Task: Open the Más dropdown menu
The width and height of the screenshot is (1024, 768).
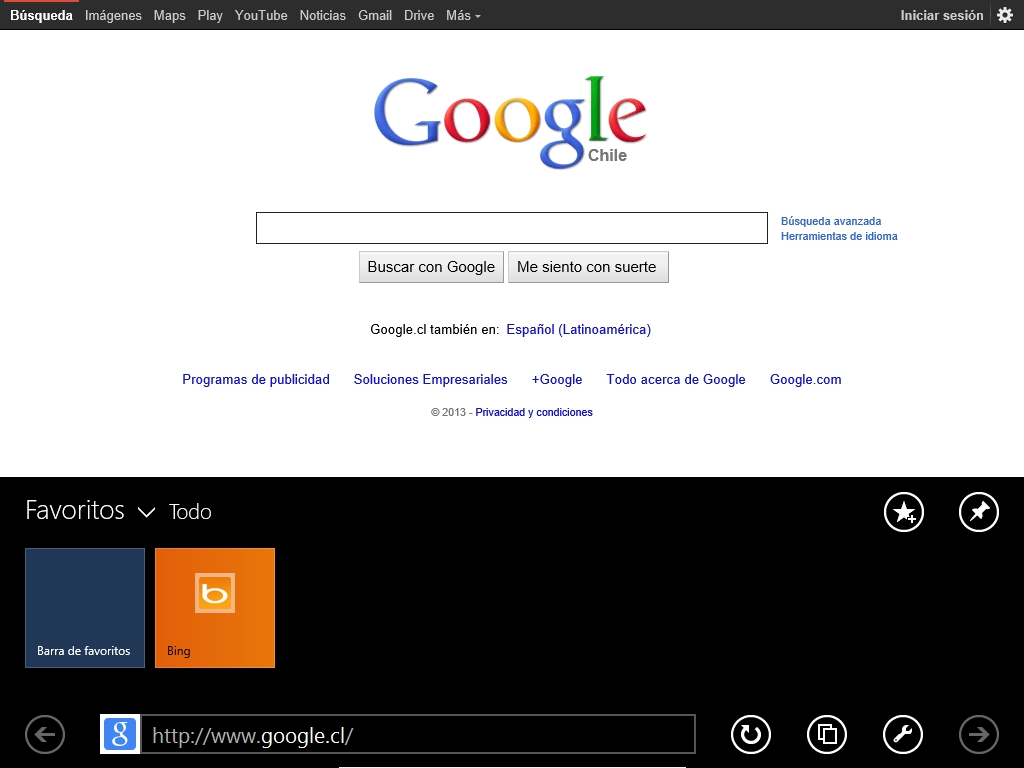Action: (463, 15)
